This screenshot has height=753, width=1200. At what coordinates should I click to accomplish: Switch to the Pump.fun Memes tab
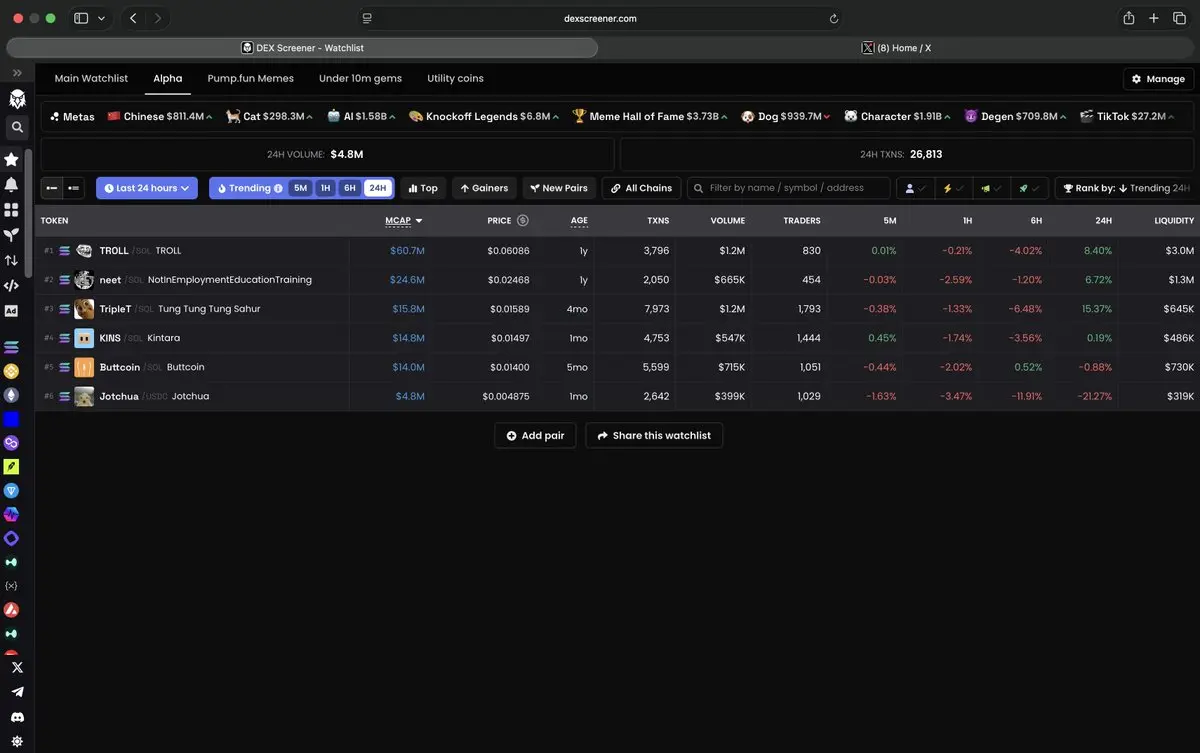(251, 78)
